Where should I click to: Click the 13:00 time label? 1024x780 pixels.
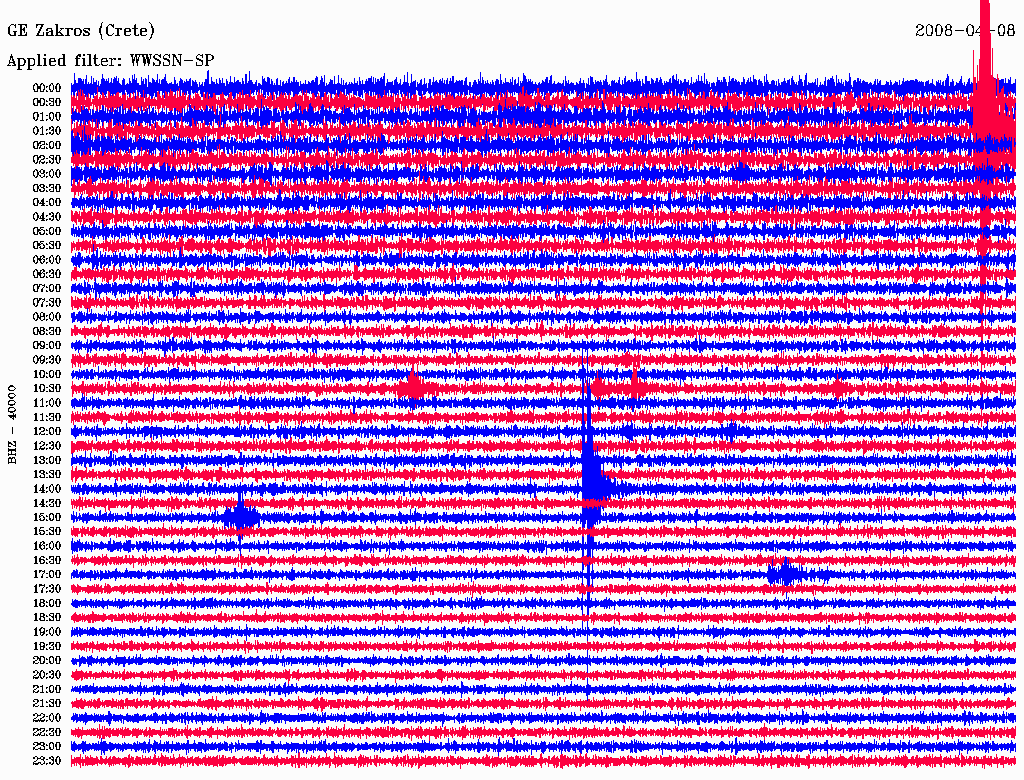pyautogui.click(x=47, y=460)
